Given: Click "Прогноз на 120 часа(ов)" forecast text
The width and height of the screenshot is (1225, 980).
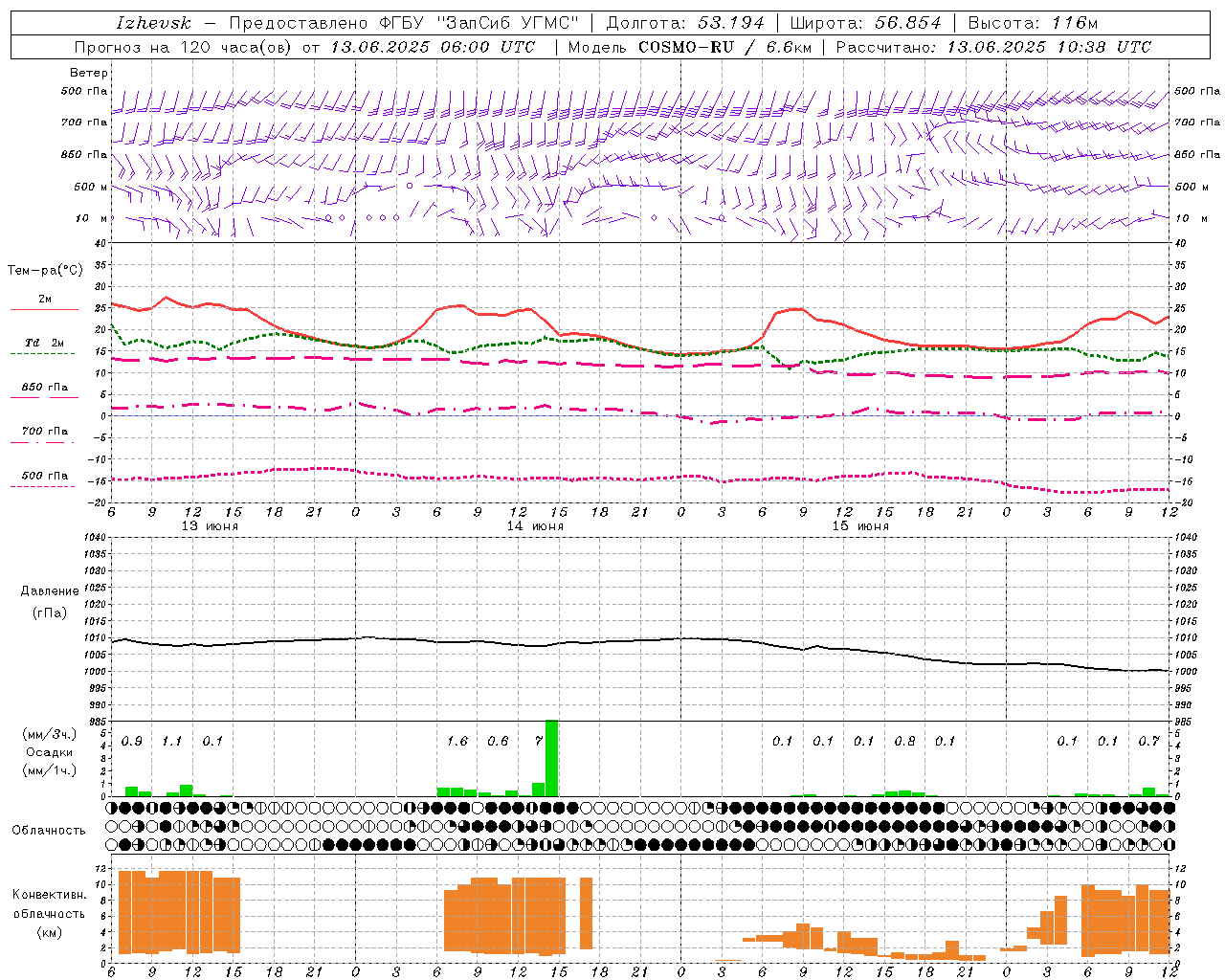Looking at the screenshot, I should pyautogui.click(x=184, y=47).
